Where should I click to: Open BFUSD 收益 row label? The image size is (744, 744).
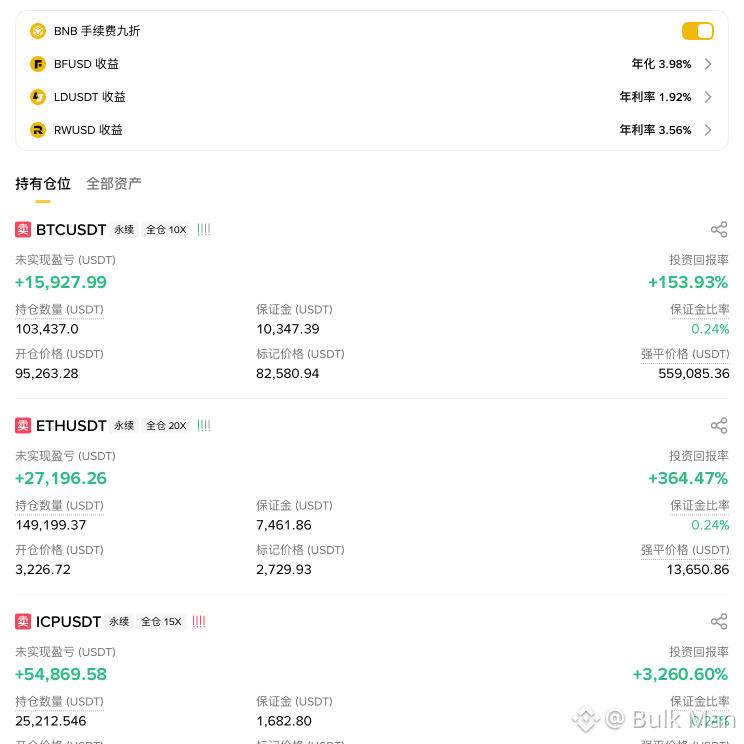[86, 64]
